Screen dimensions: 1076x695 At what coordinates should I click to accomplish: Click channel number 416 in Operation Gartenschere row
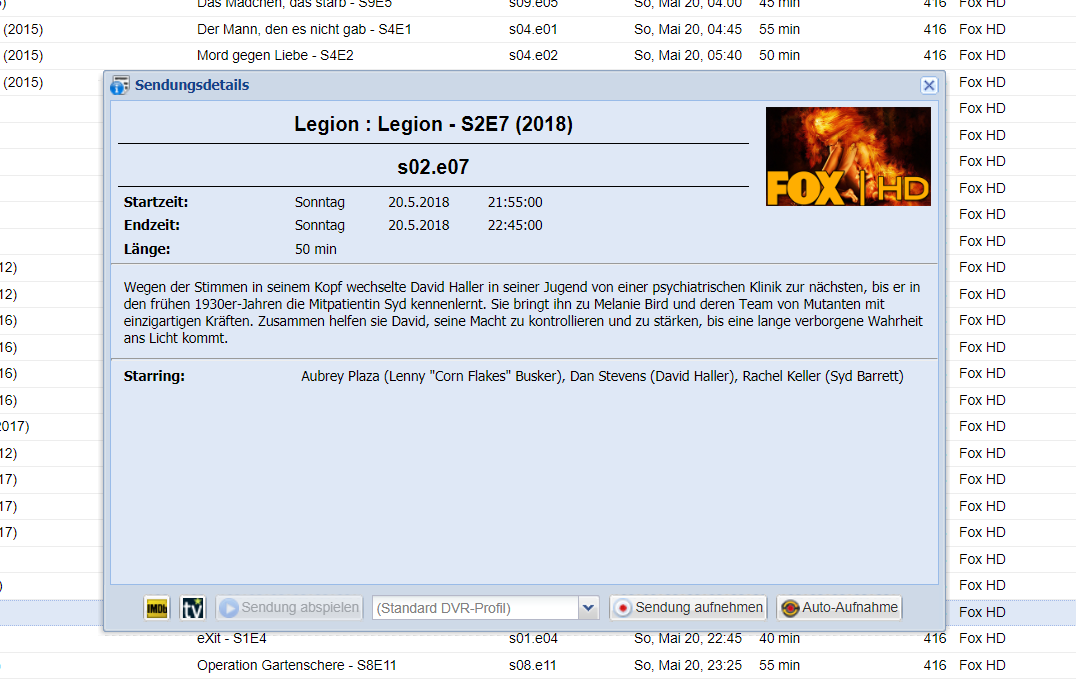click(x=935, y=665)
